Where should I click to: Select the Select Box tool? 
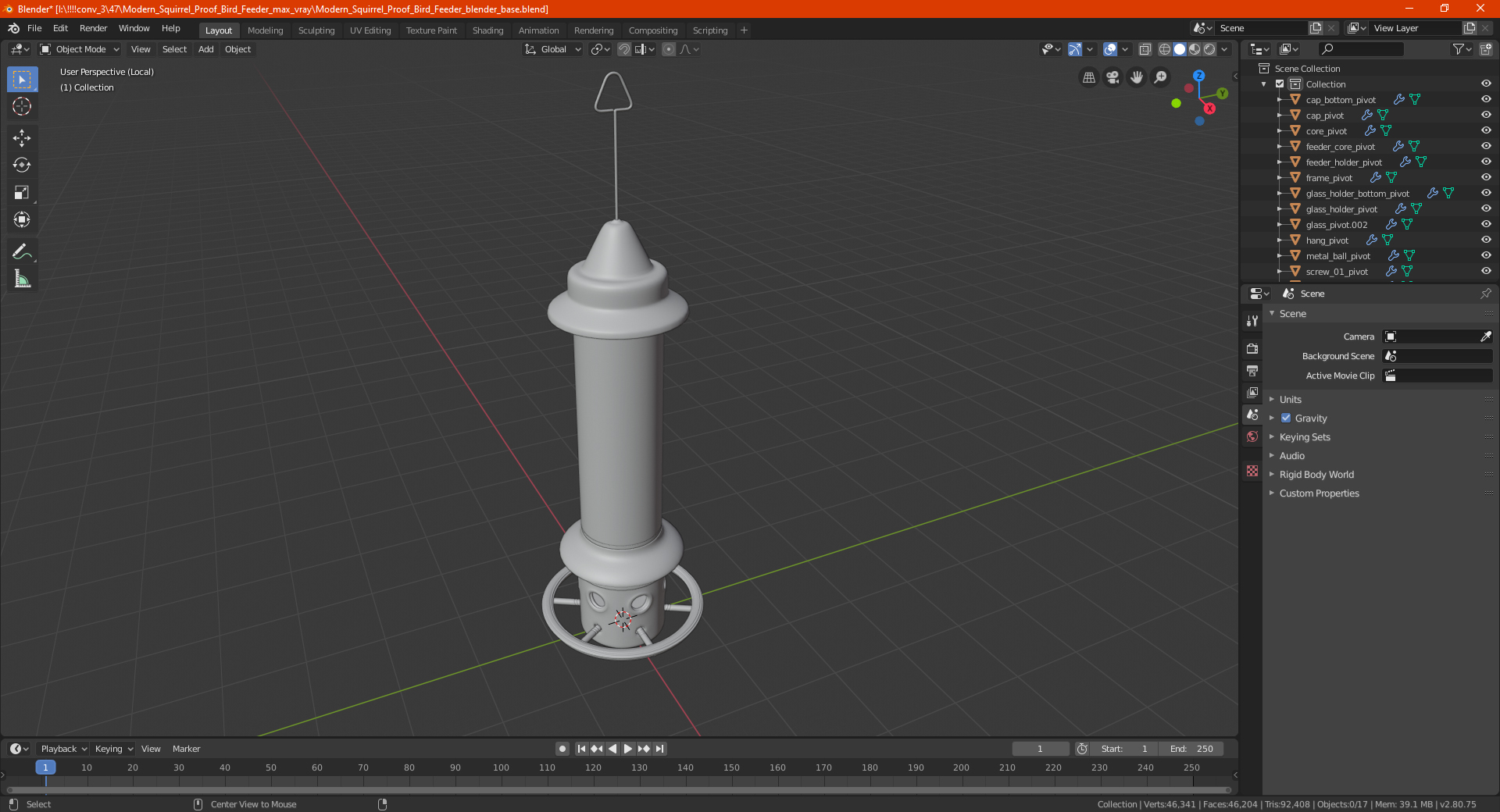(22, 80)
